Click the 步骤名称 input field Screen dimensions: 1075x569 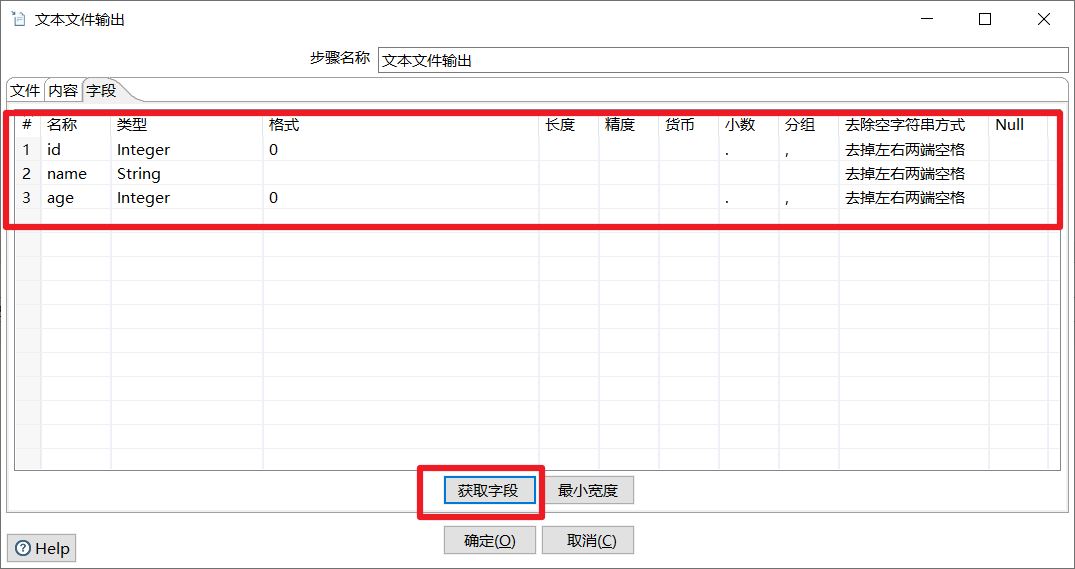[723, 60]
